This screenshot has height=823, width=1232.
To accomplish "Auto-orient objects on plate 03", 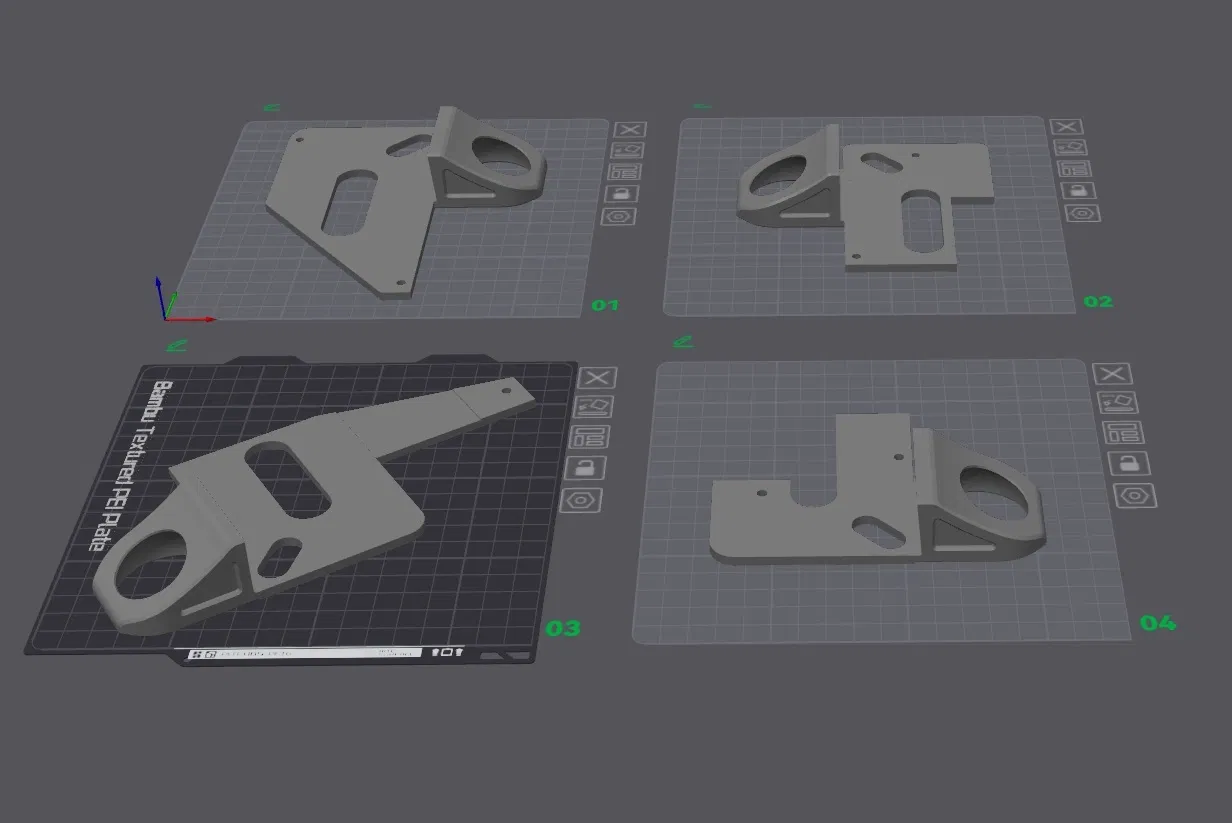I will coord(597,407).
